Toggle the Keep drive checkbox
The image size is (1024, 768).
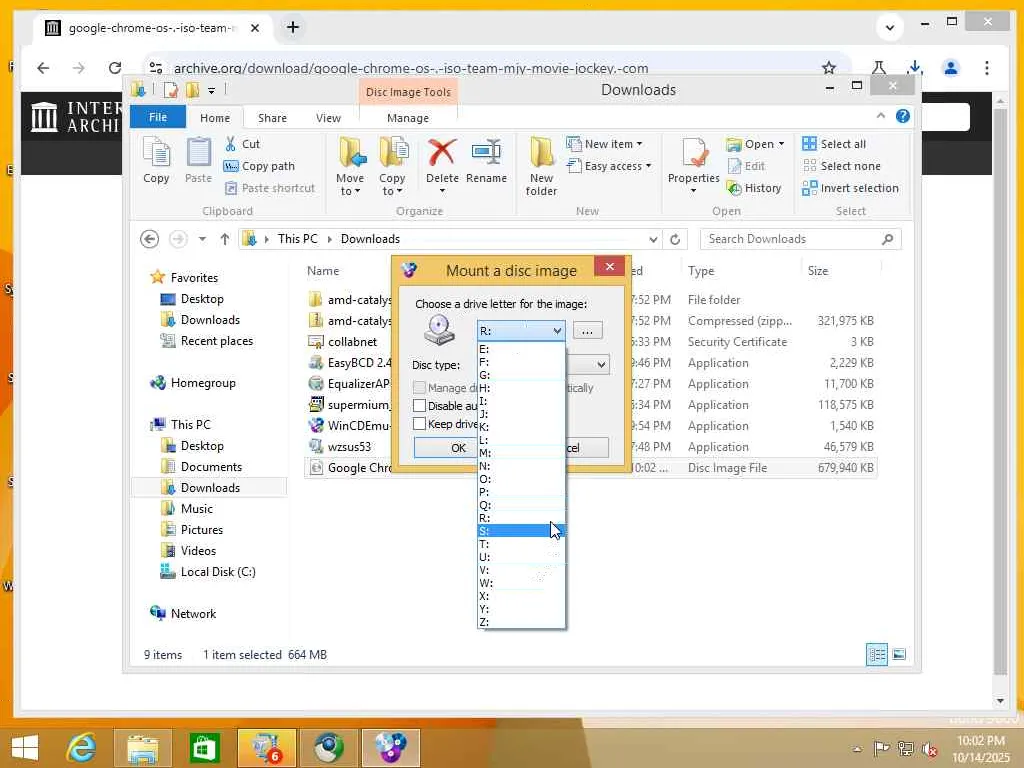(x=419, y=424)
